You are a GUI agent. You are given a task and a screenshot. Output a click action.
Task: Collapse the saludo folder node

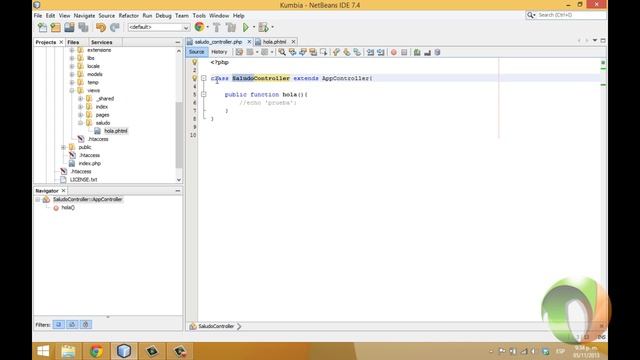click(80, 123)
